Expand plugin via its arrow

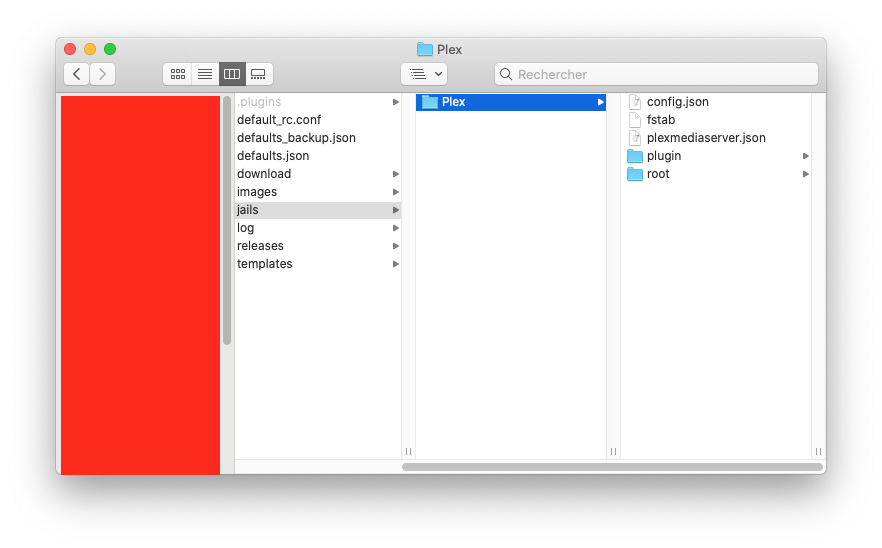tap(806, 156)
